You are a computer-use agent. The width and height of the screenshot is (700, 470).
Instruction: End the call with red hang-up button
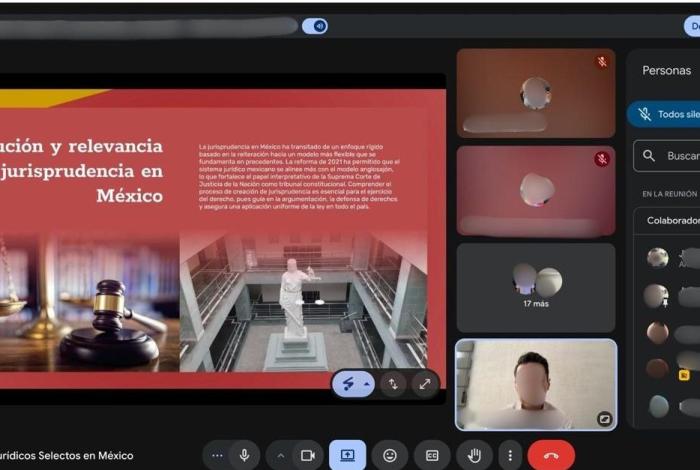point(551,455)
